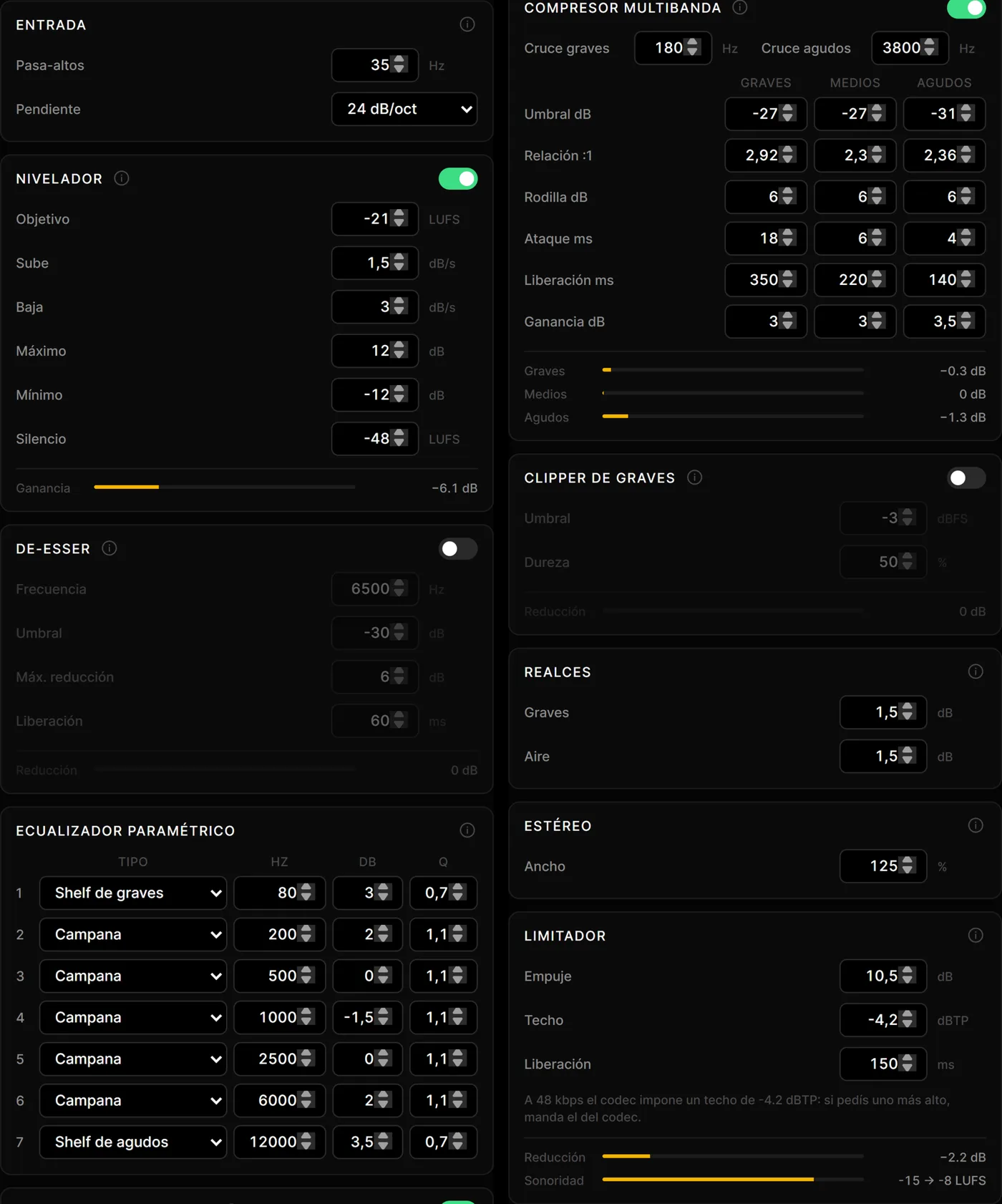1002x1204 pixels.
Task: Click the Limitador Reducción meter bar
Action: [x=733, y=1157]
